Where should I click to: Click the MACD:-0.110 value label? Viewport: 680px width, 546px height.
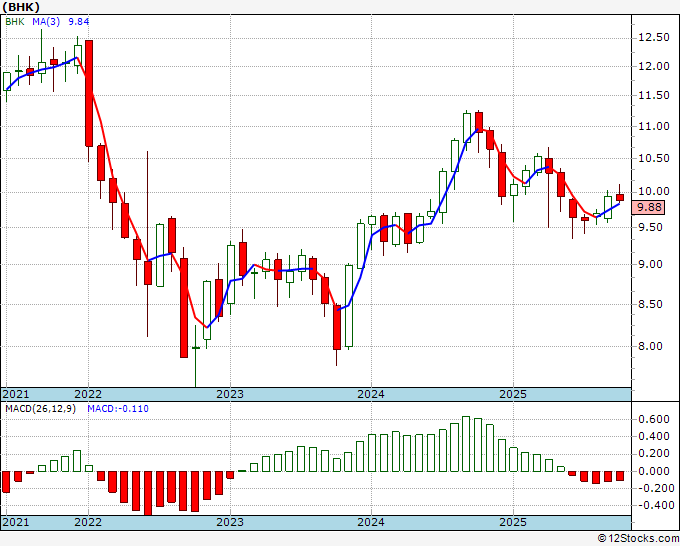pyautogui.click(x=118, y=409)
